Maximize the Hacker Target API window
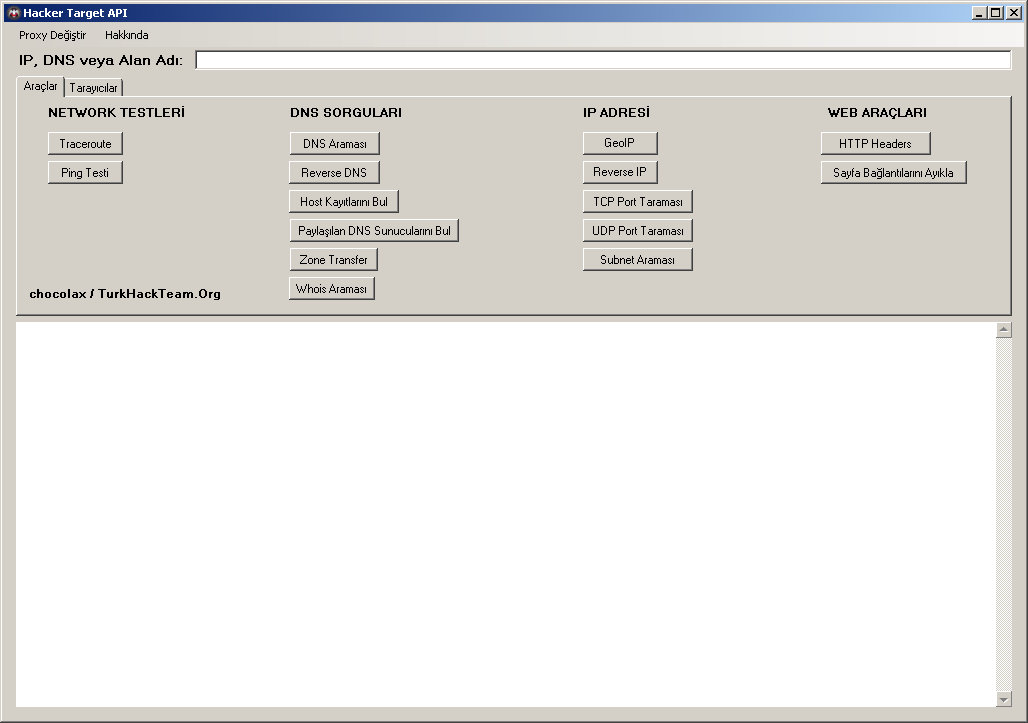This screenshot has height=723, width=1028. (996, 12)
